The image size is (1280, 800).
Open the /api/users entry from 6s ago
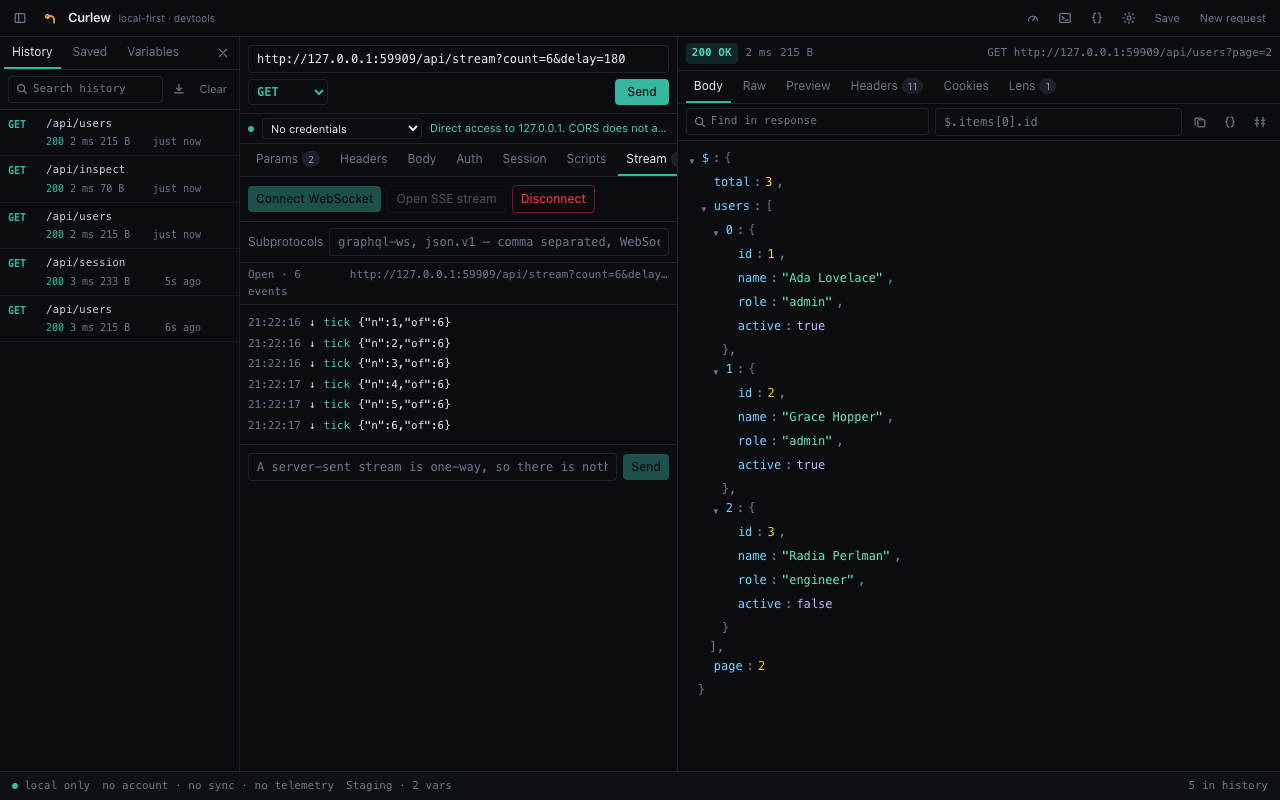click(120, 318)
